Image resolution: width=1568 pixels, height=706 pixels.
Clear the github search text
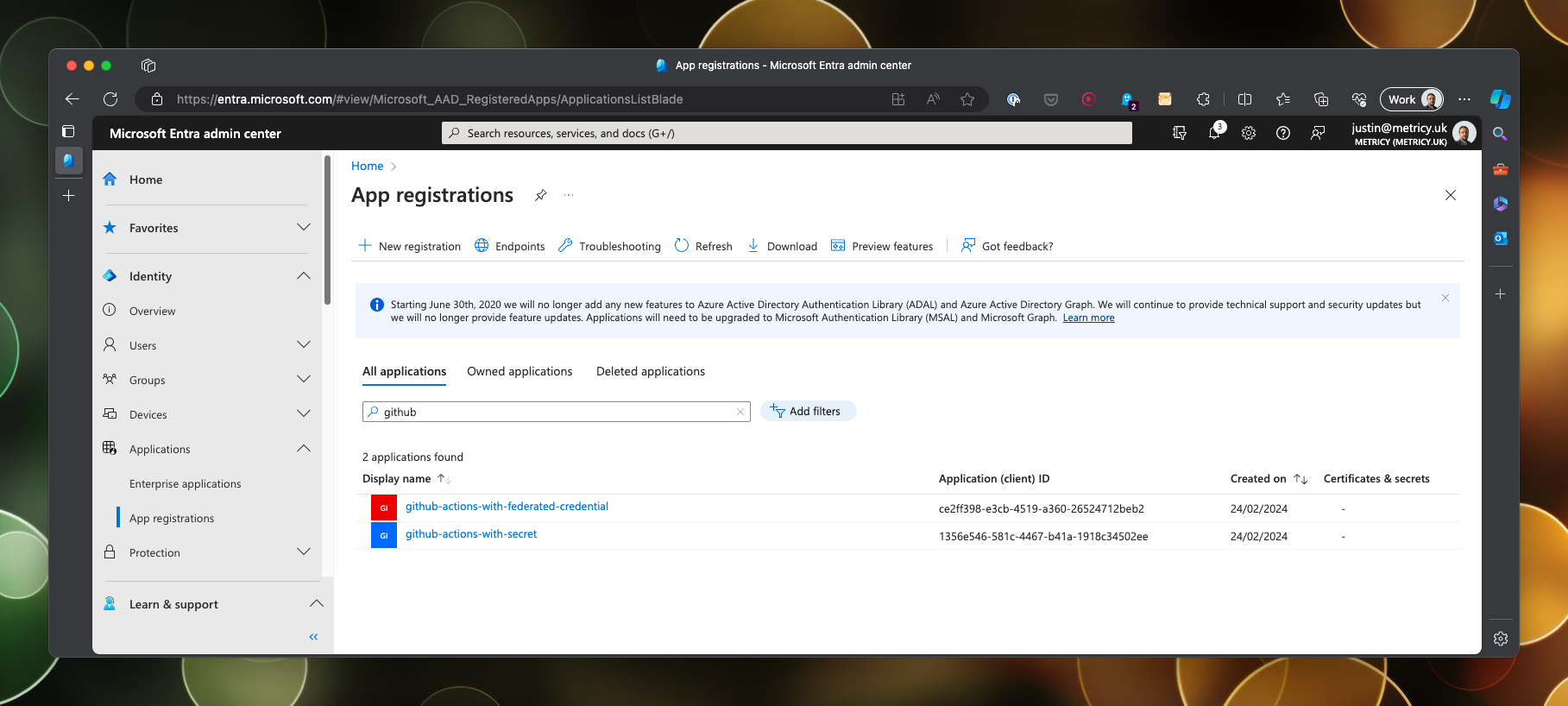pos(740,412)
